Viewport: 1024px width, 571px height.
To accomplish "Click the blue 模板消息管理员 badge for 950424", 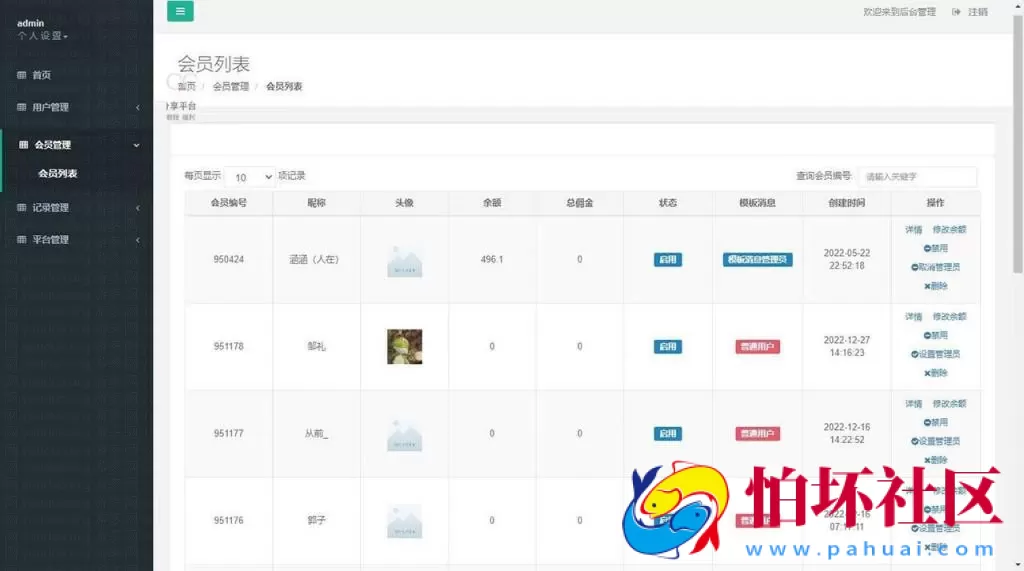I will point(758,259).
